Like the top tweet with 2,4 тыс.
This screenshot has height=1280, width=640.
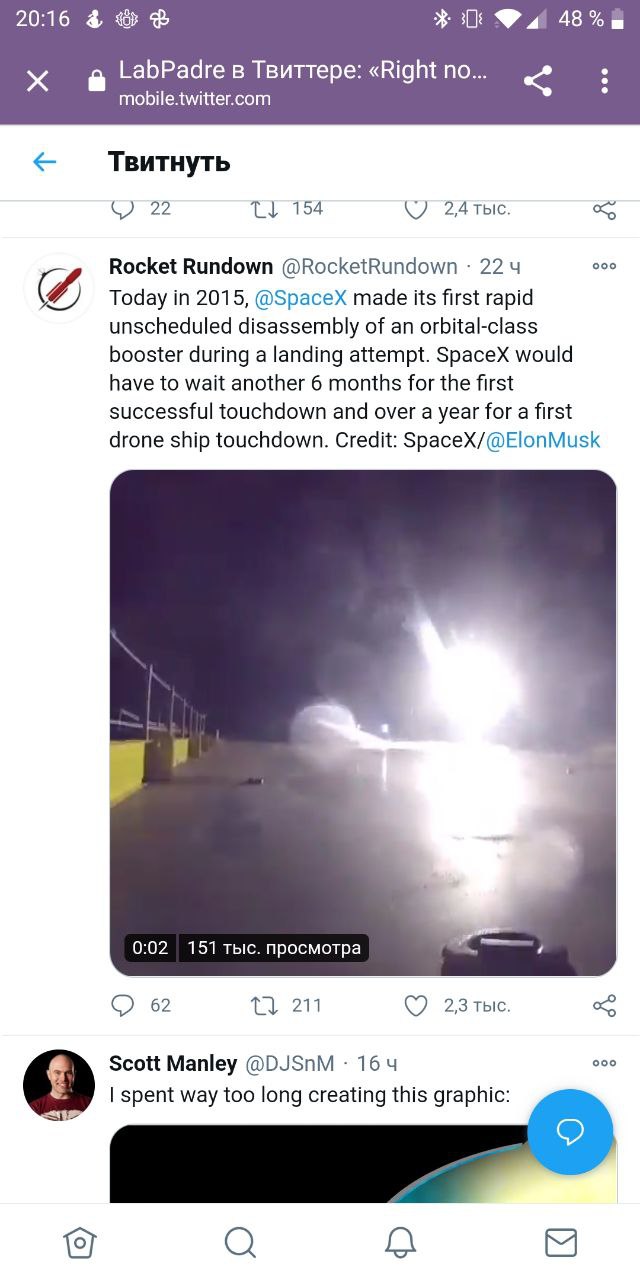coord(416,208)
